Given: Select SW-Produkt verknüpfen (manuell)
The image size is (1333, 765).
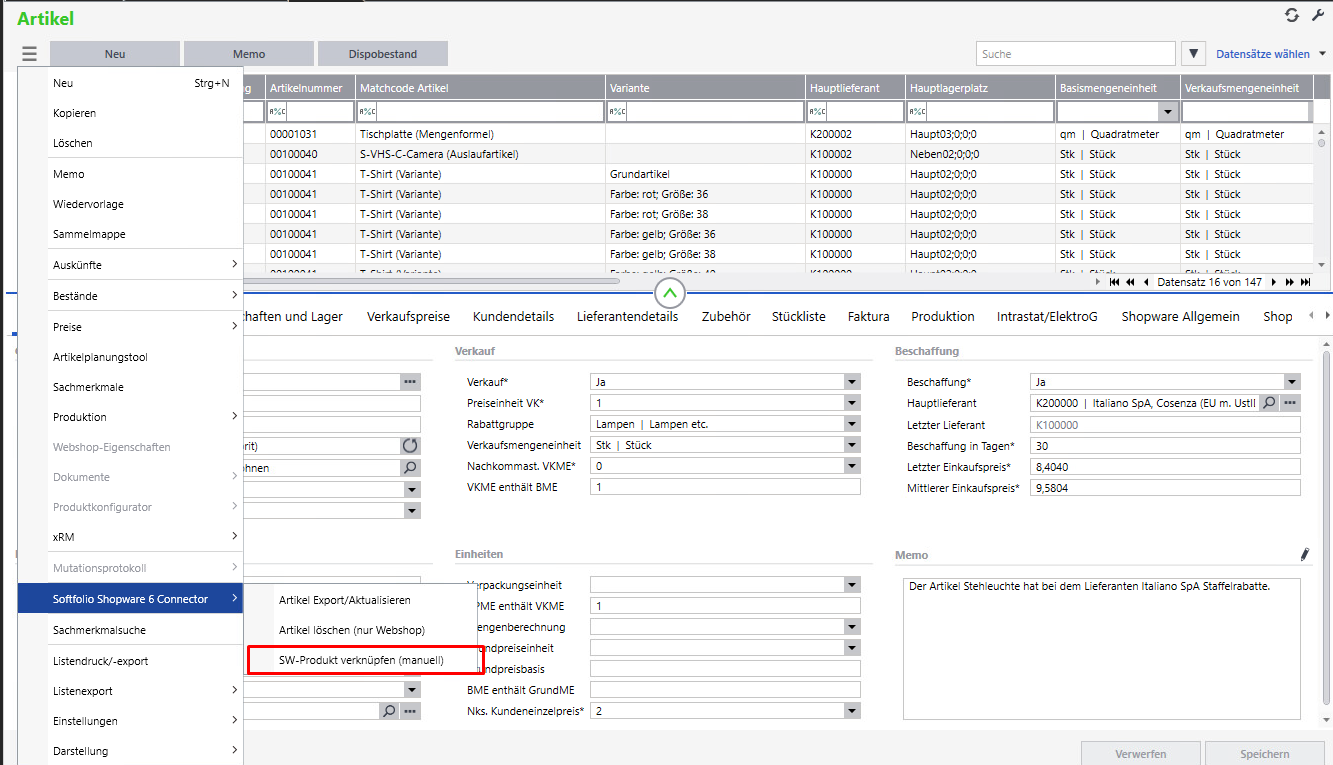Looking at the screenshot, I should (360, 660).
